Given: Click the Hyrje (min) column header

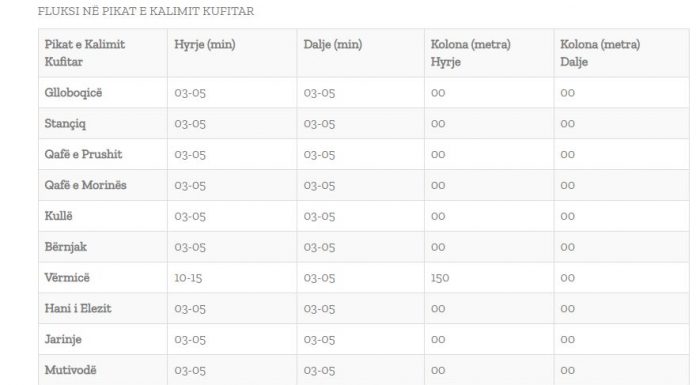Looking at the screenshot, I should tap(205, 44).
